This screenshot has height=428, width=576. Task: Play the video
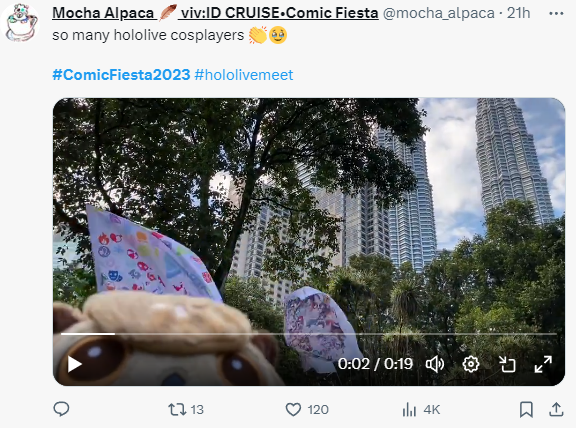[x=75, y=364]
